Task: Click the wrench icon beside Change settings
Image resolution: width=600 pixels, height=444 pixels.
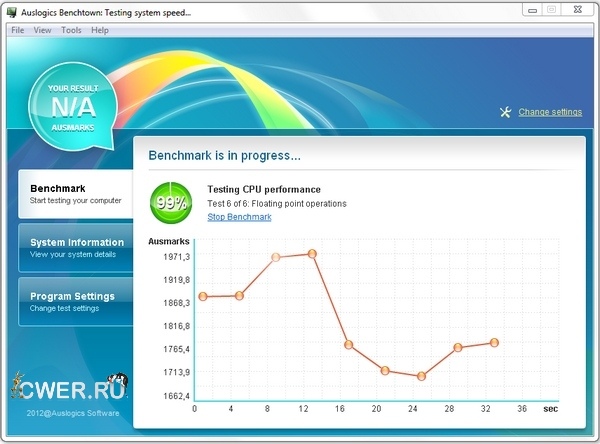Action: point(505,112)
